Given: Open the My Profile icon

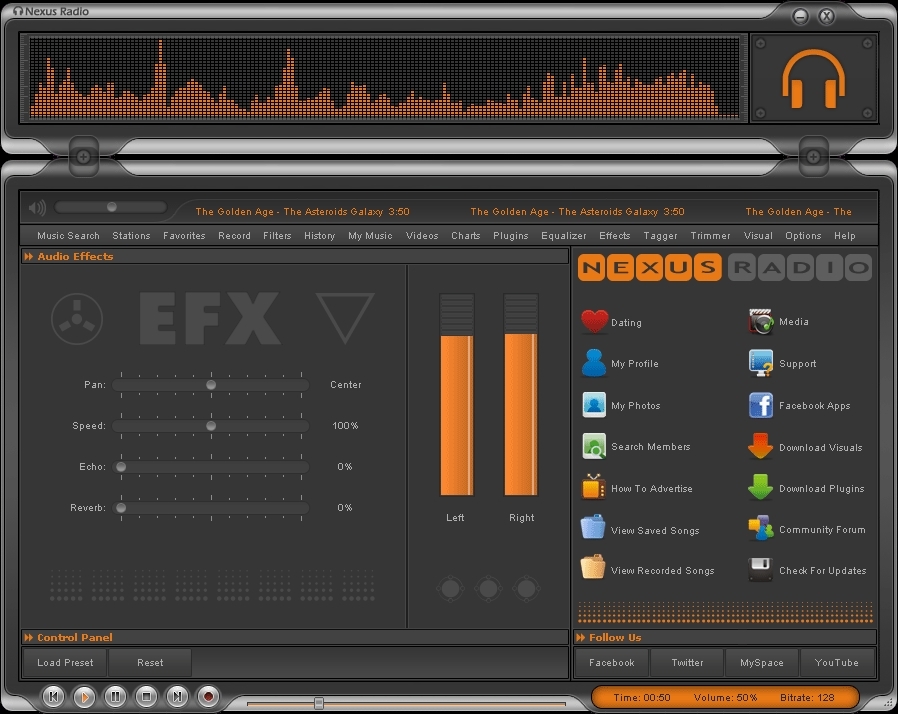Looking at the screenshot, I should pos(594,363).
